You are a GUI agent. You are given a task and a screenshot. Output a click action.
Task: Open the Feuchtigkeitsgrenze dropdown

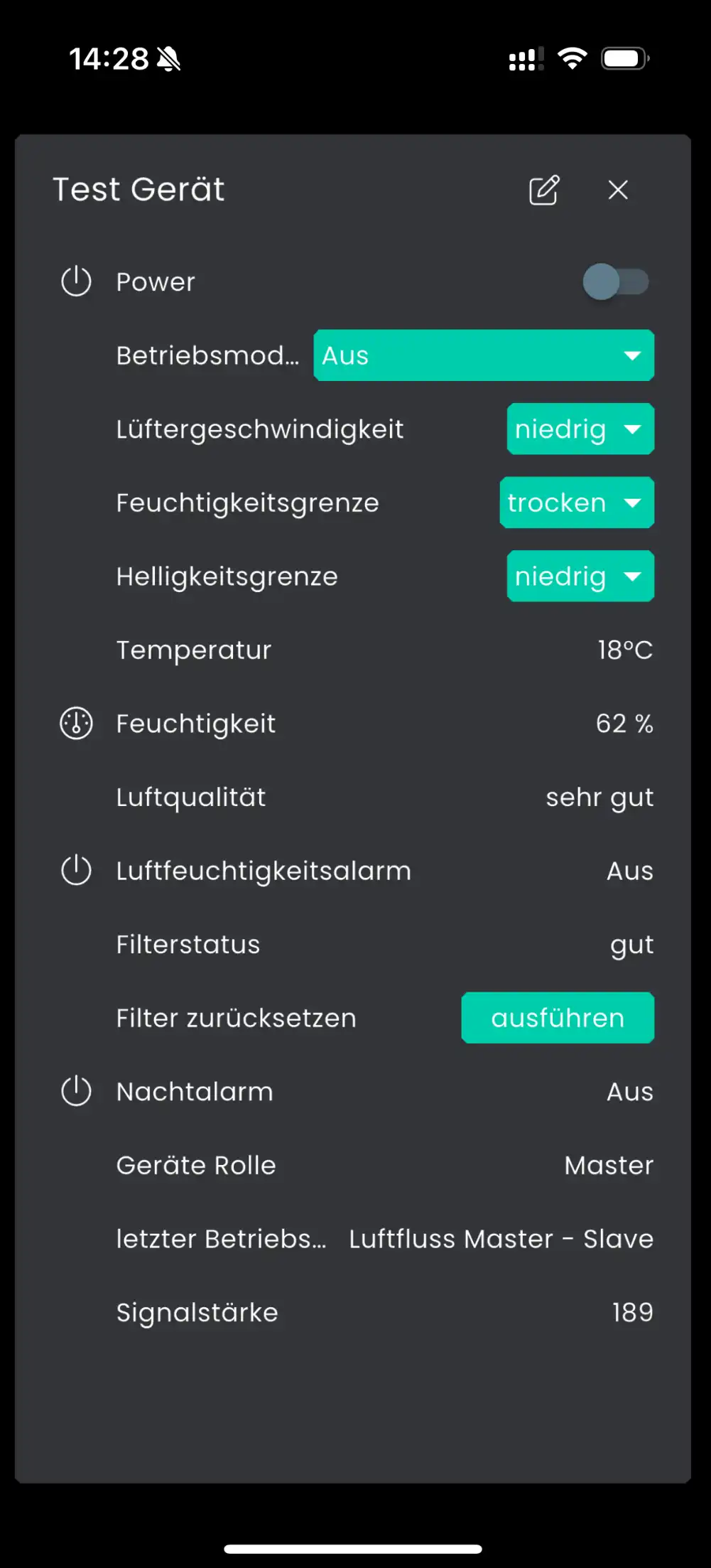(x=577, y=503)
